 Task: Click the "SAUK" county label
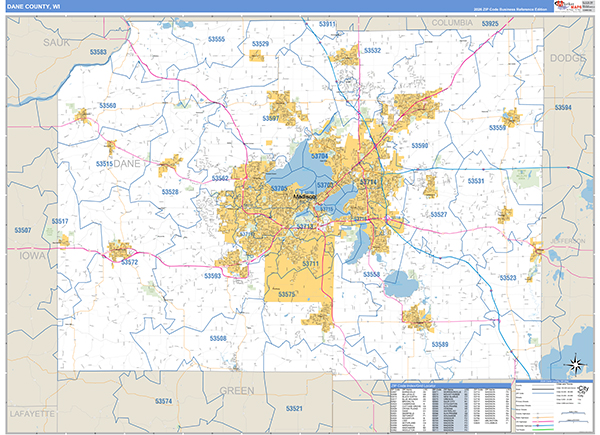(56, 42)
